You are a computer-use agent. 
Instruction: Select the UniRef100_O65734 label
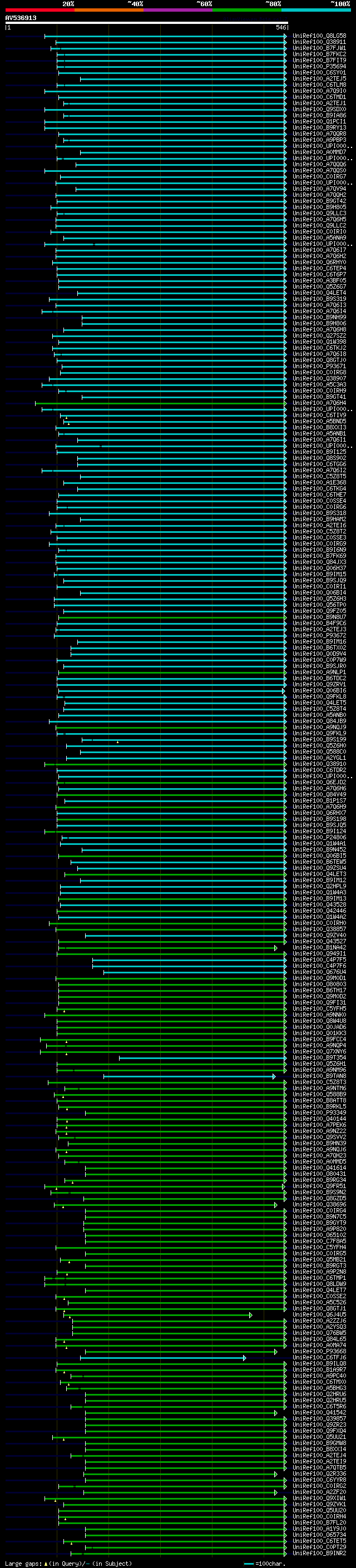coord(319,1535)
